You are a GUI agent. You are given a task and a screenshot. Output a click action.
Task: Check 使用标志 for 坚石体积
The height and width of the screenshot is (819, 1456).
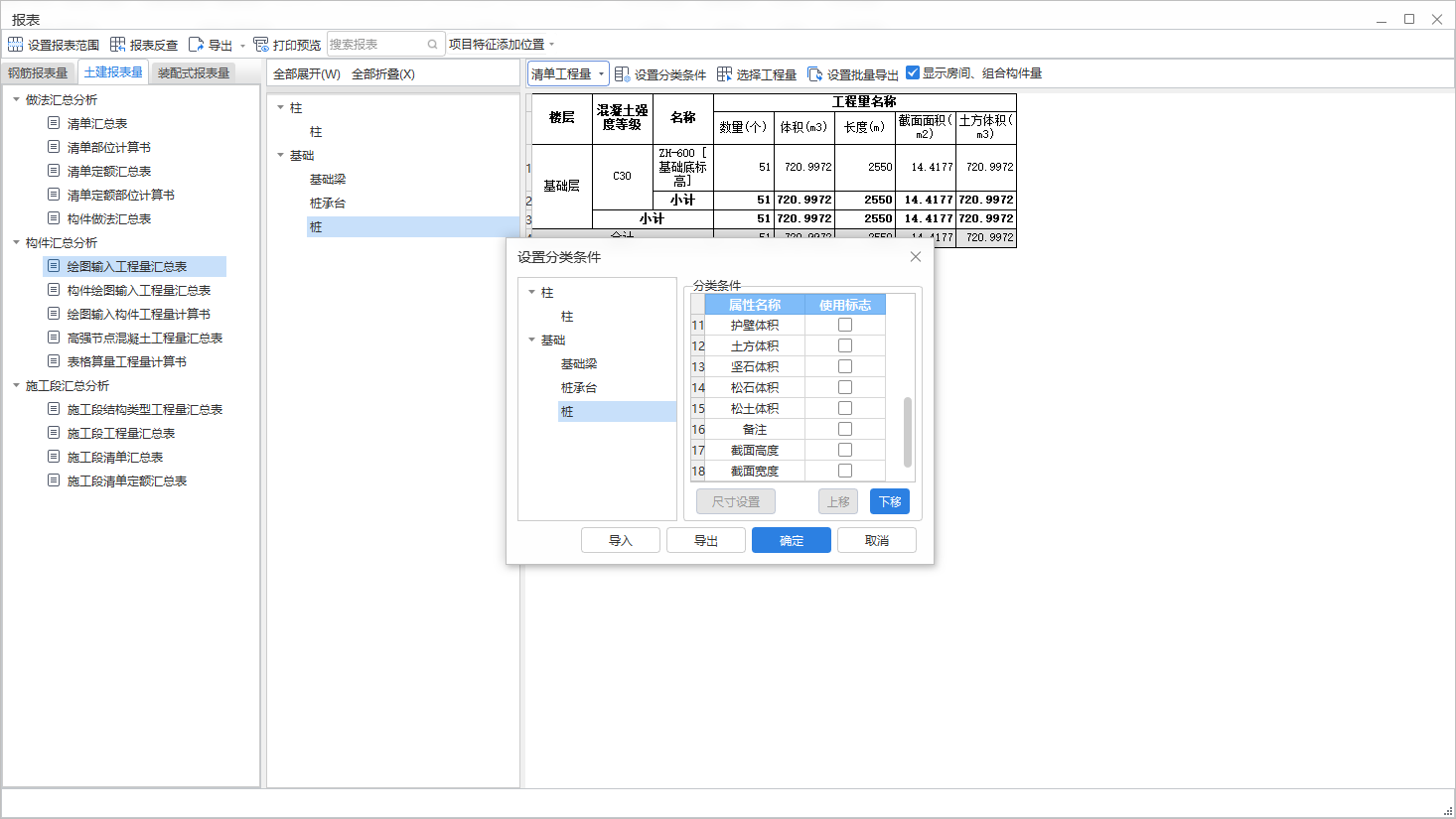point(845,366)
